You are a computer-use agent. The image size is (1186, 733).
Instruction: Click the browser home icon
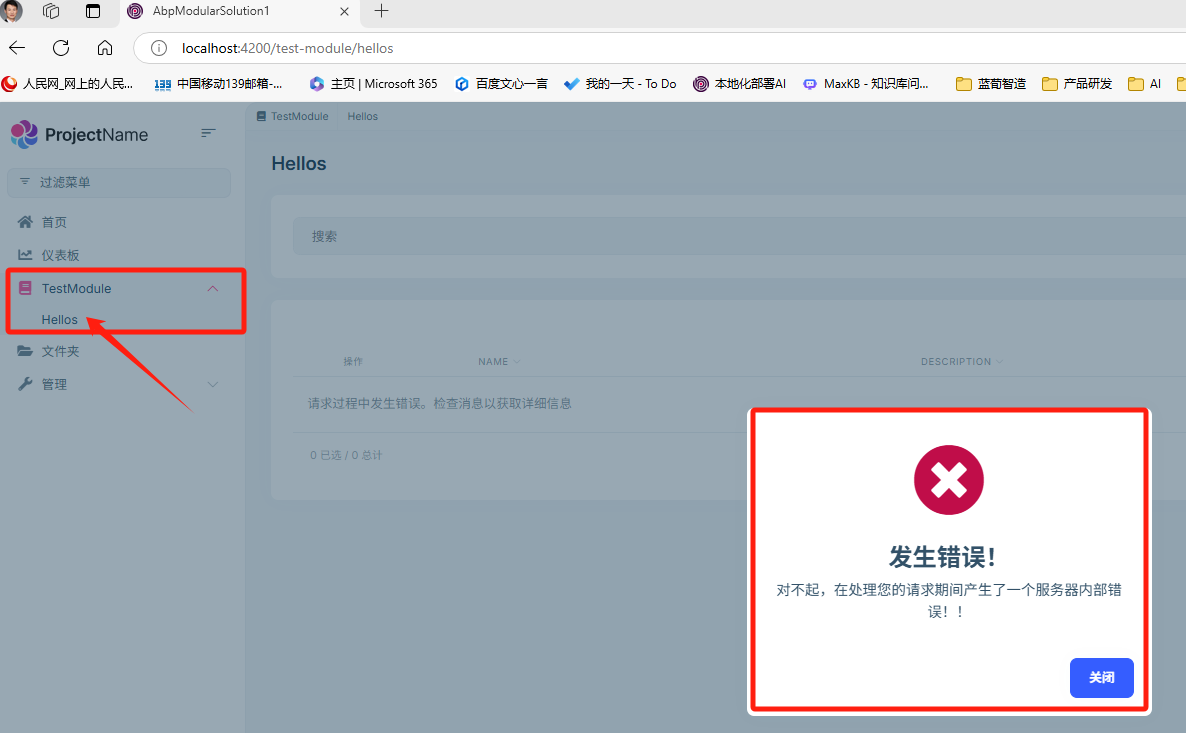(x=105, y=48)
